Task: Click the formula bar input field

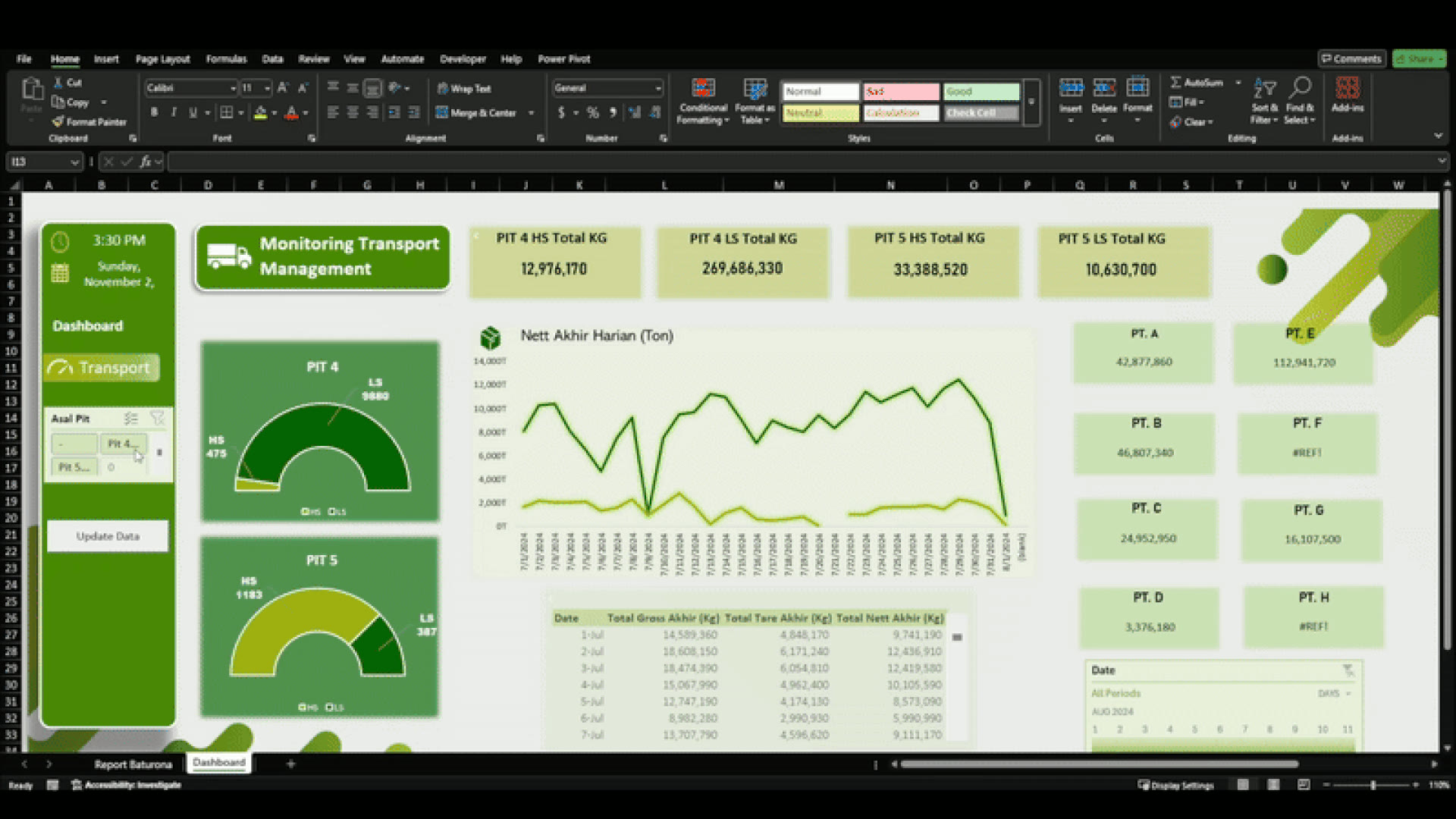Action: point(802,162)
